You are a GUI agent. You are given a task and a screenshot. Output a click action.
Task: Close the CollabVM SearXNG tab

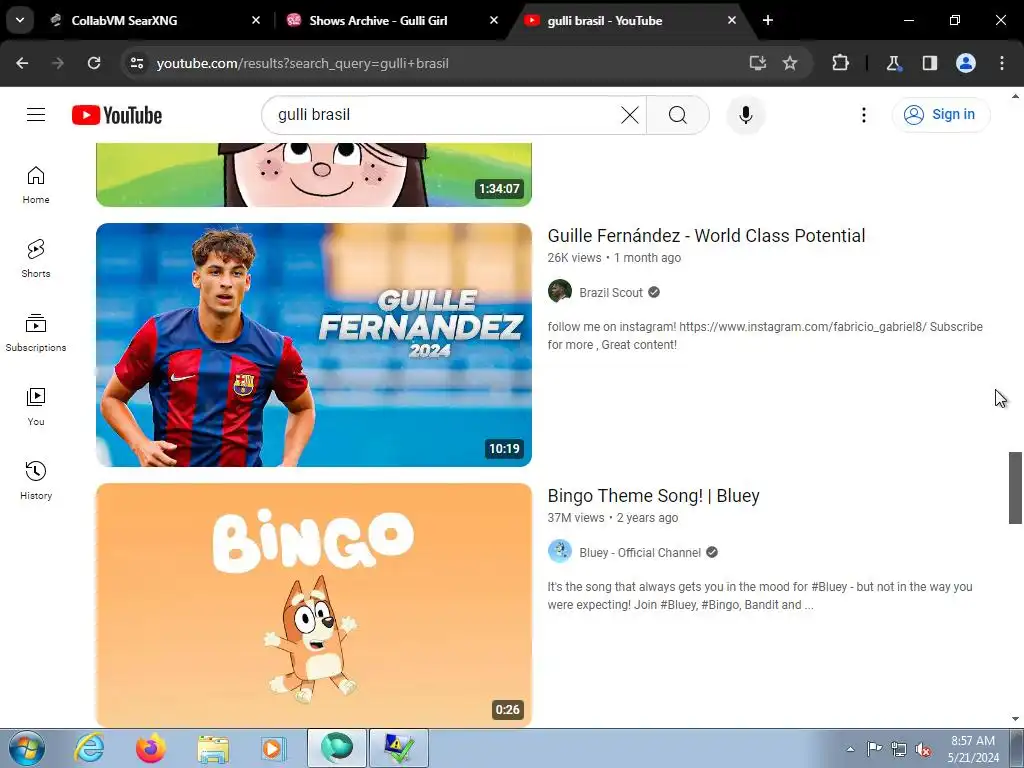256,20
